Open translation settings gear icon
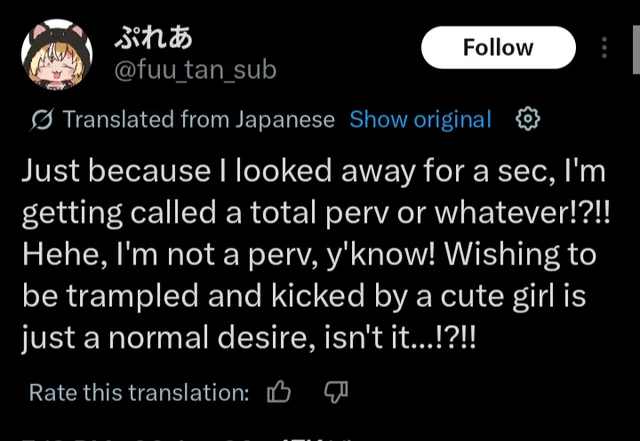The height and width of the screenshot is (441, 640). (528, 119)
